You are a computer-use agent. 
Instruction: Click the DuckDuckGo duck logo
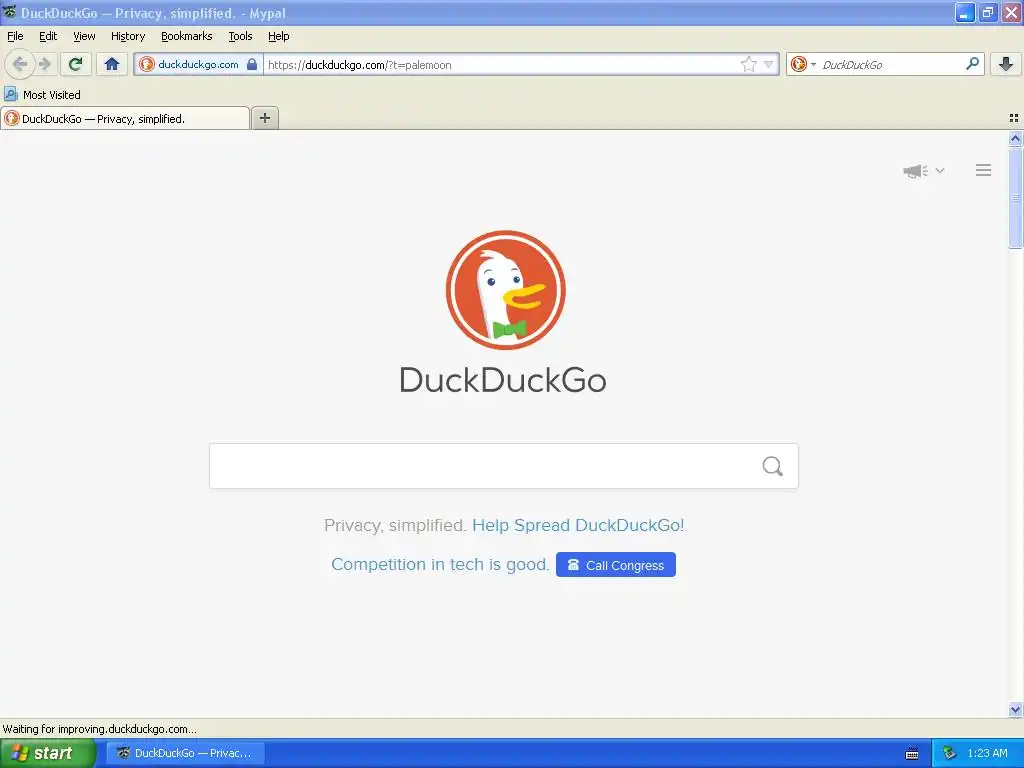(x=505, y=290)
